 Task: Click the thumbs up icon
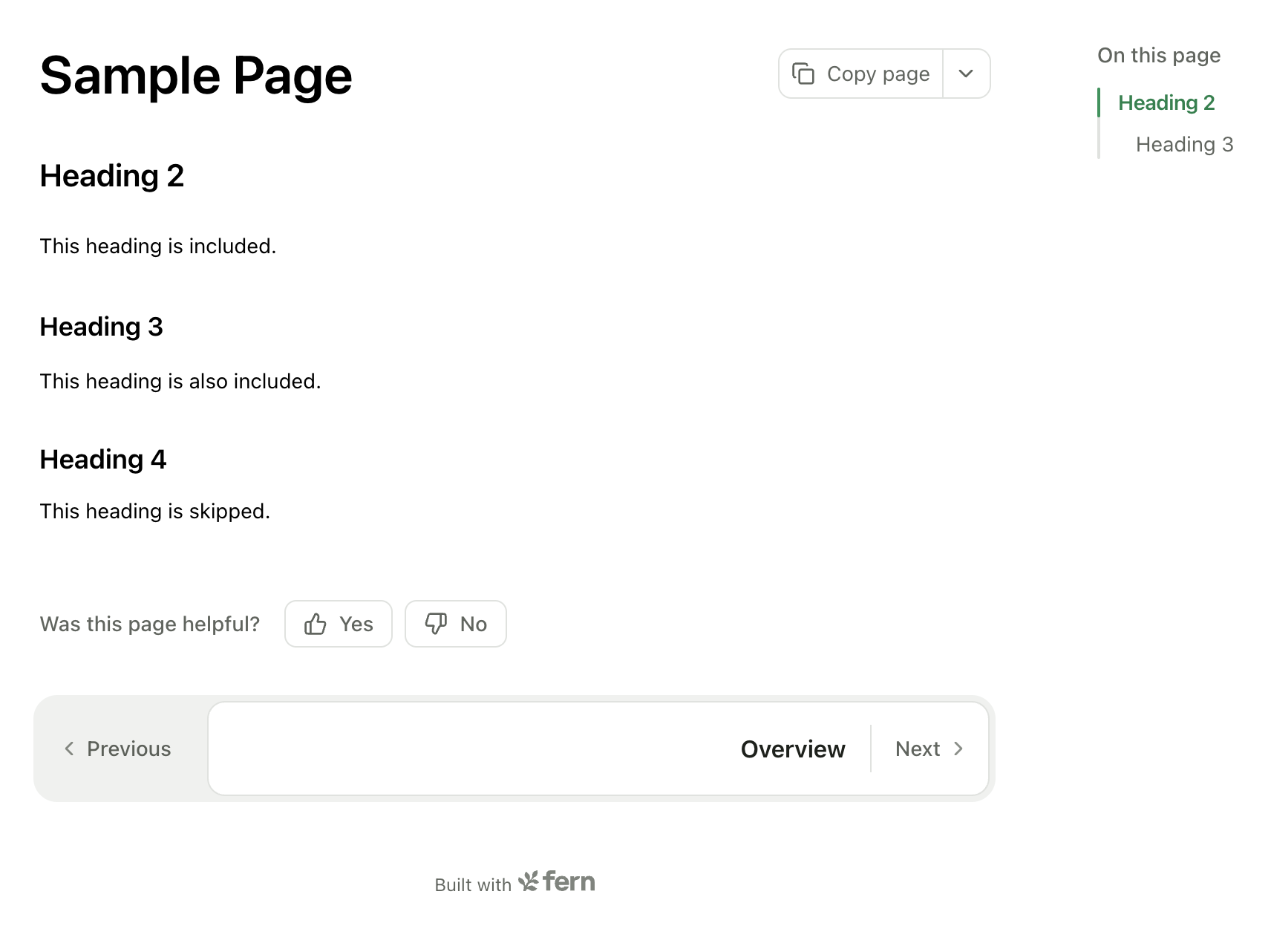click(x=316, y=624)
